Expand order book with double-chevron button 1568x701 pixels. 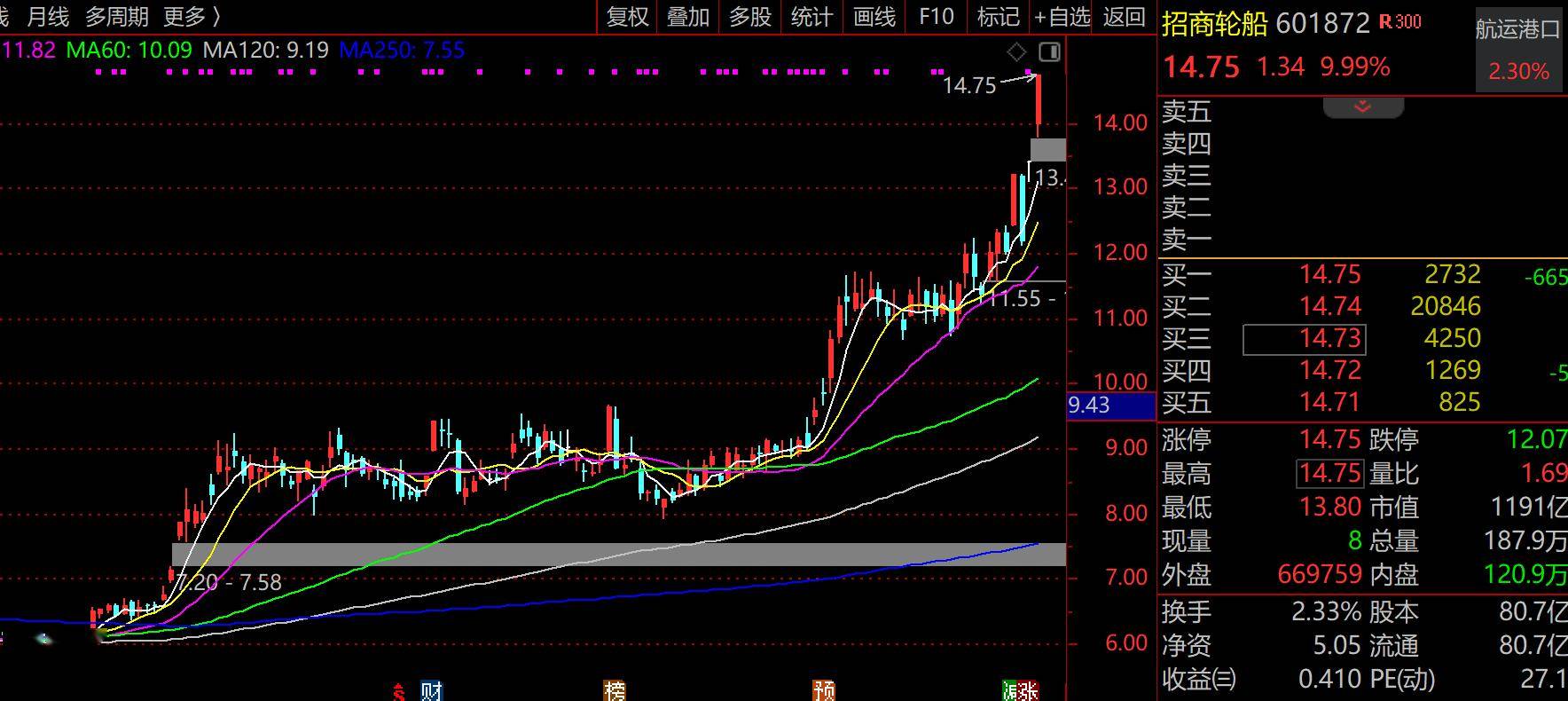pyautogui.click(x=1362, y=107)
